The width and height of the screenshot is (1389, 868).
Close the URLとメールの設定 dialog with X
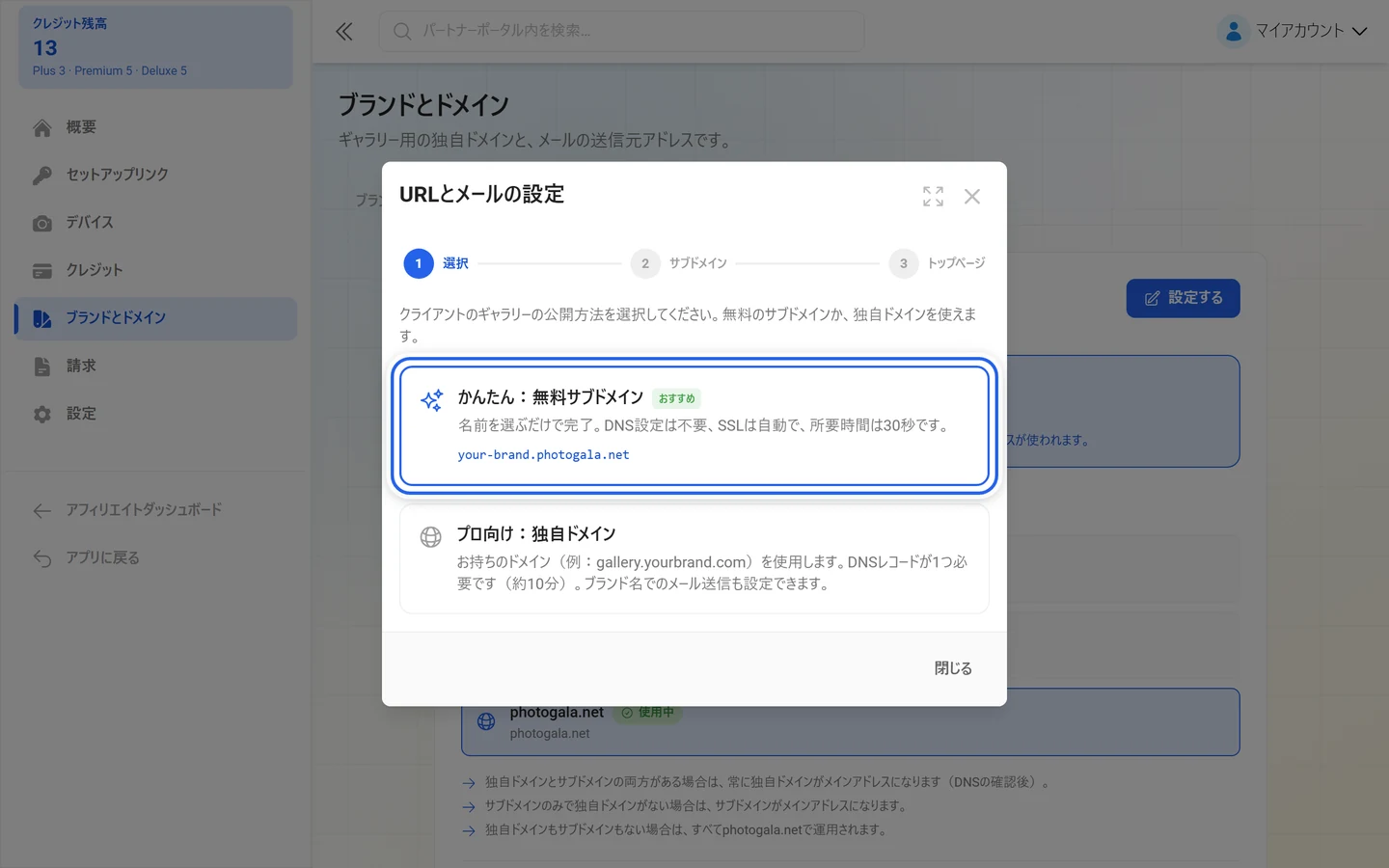tap(972, 197)
